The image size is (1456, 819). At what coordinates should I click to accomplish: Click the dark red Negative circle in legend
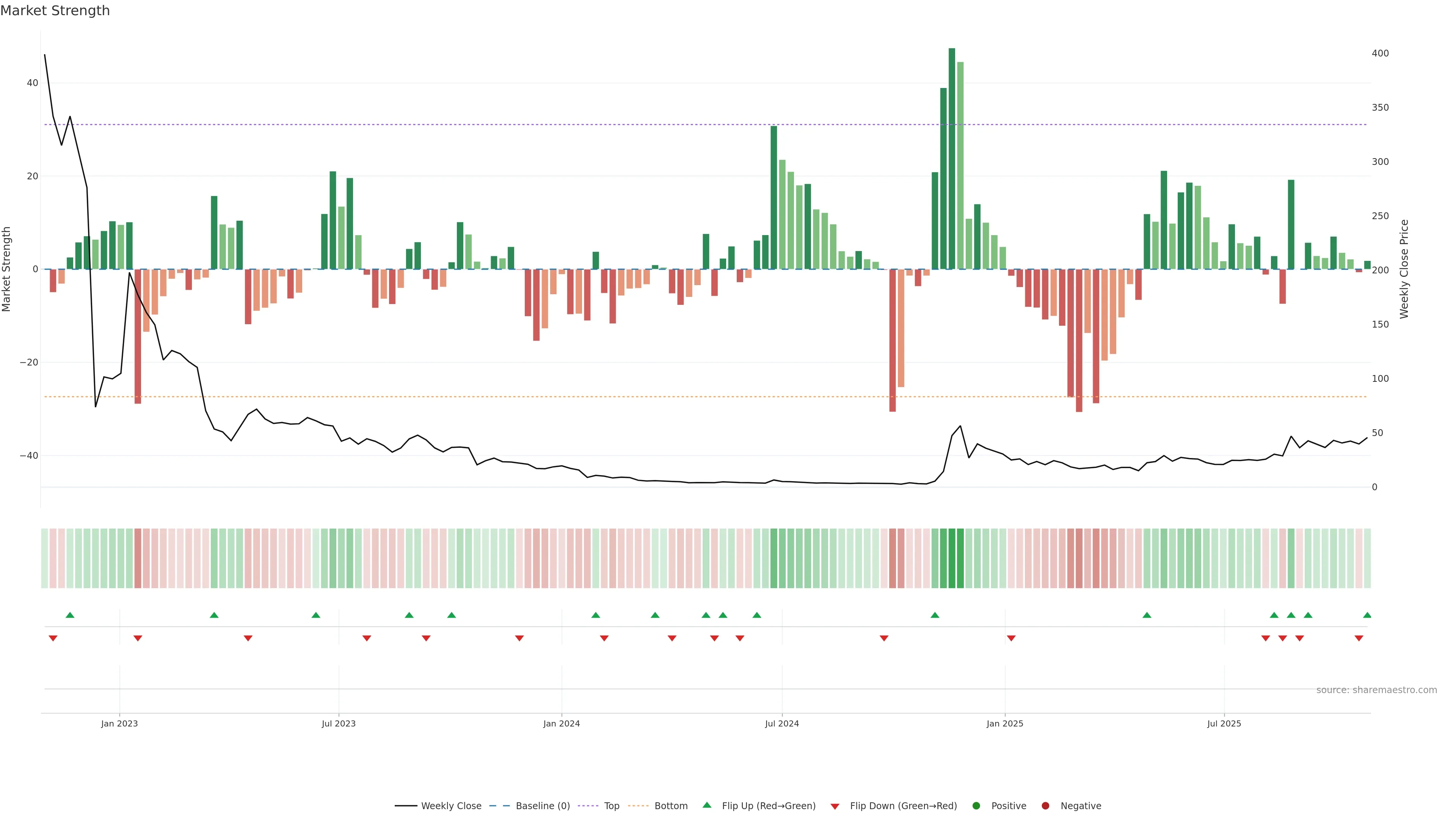[1045, 806]
